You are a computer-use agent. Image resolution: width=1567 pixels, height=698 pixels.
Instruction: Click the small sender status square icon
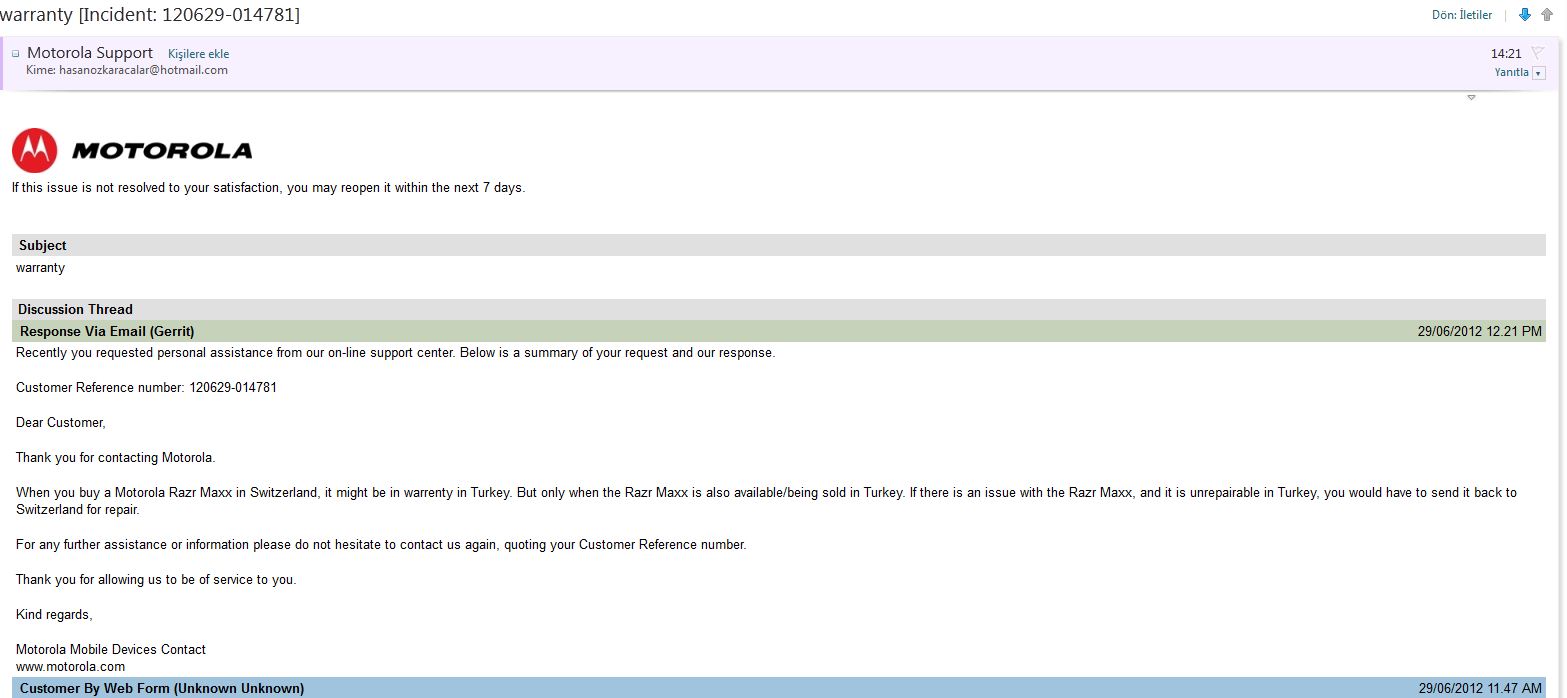point(15,54)
